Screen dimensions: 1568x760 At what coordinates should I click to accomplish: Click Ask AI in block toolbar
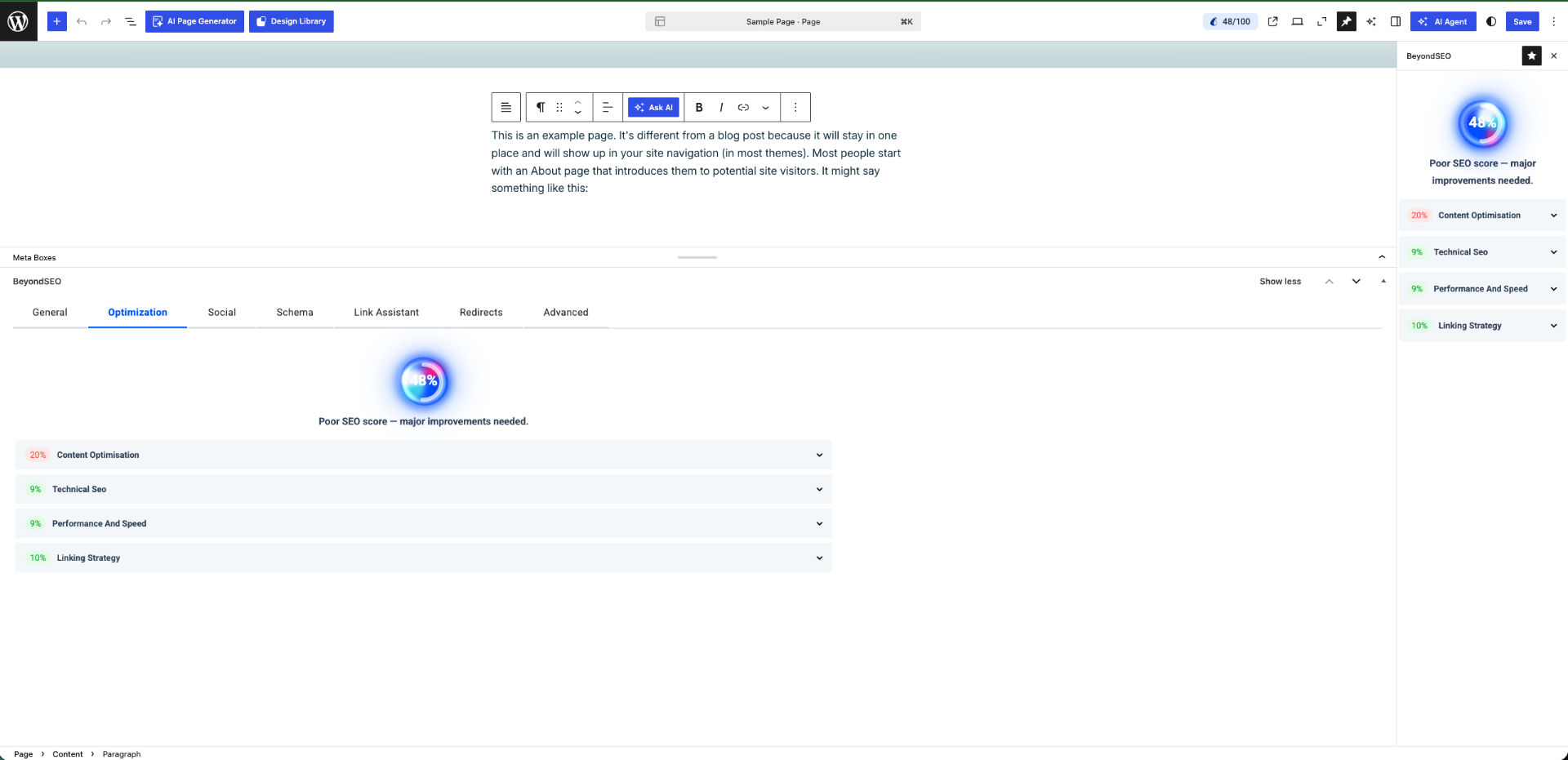tap(653, 107)
